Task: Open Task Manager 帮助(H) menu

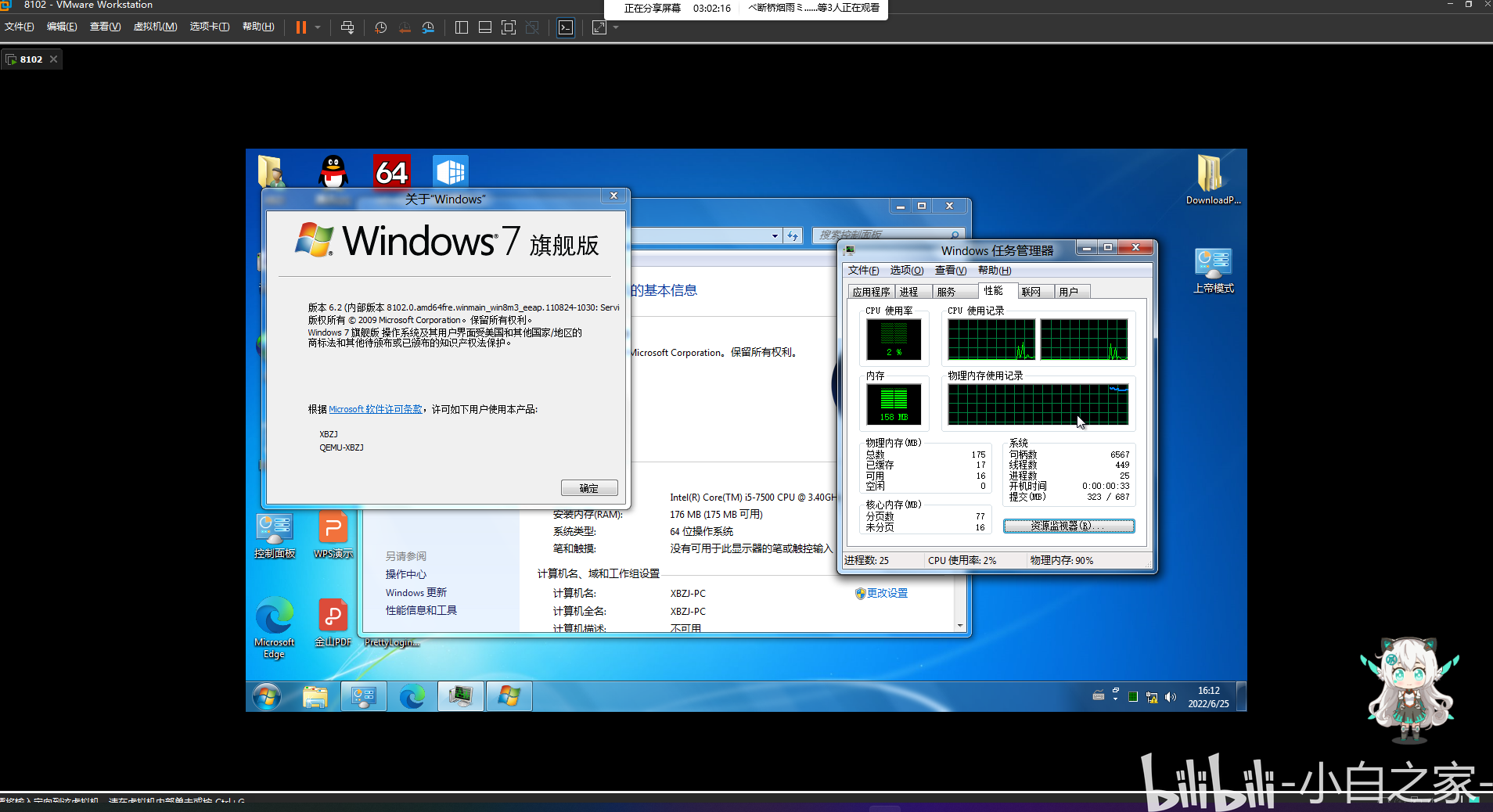Action: [x=995, y=271]
